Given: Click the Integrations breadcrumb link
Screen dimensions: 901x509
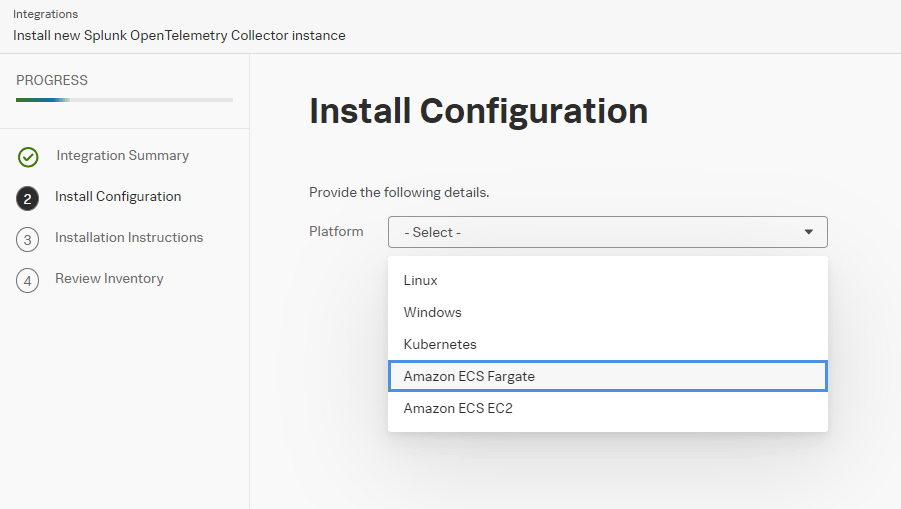Looking at the screenshot, I should (x=45, y=14).
